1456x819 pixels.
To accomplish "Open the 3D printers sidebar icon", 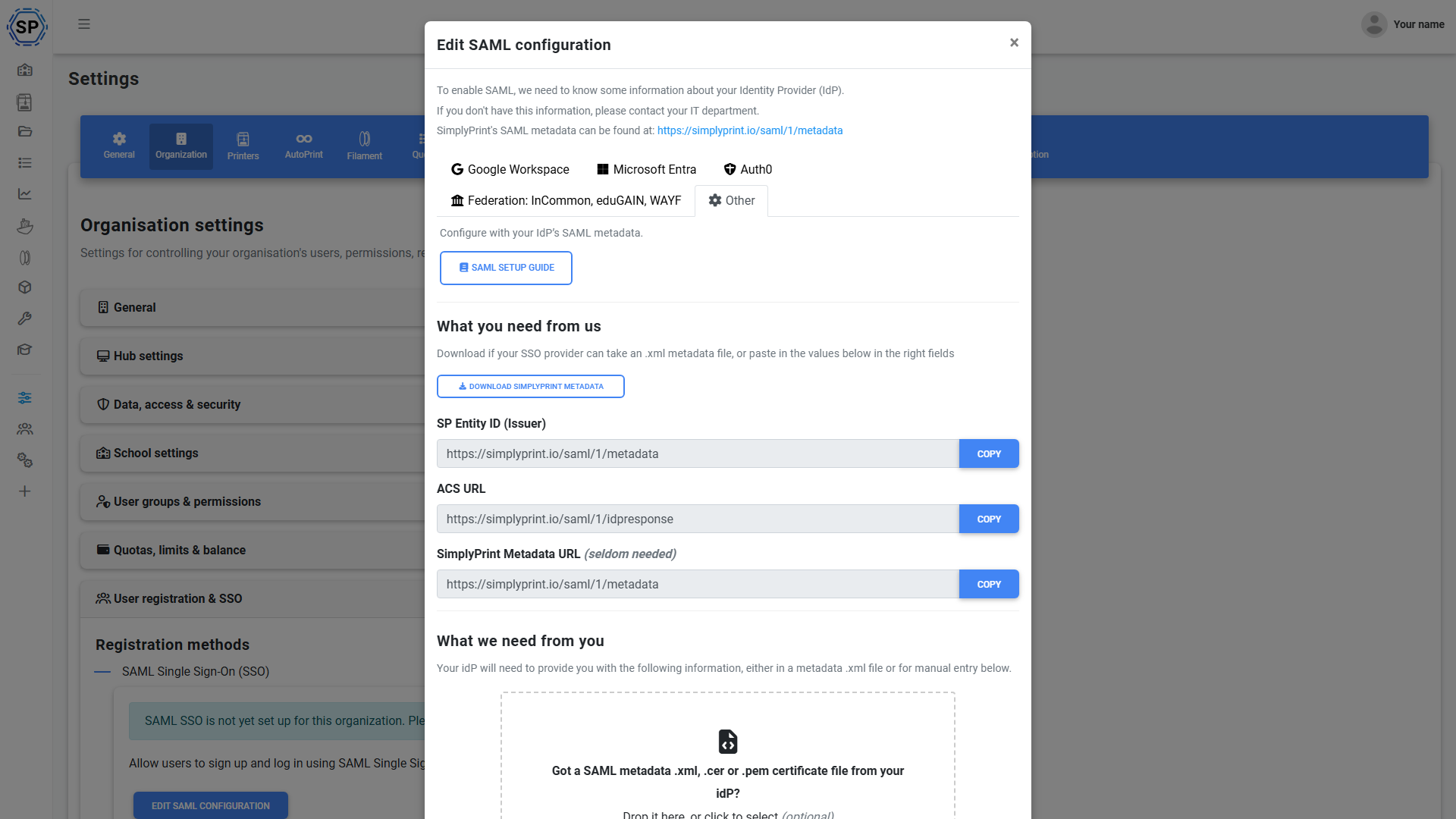I will pyautogui.click(x=25, y=102).
